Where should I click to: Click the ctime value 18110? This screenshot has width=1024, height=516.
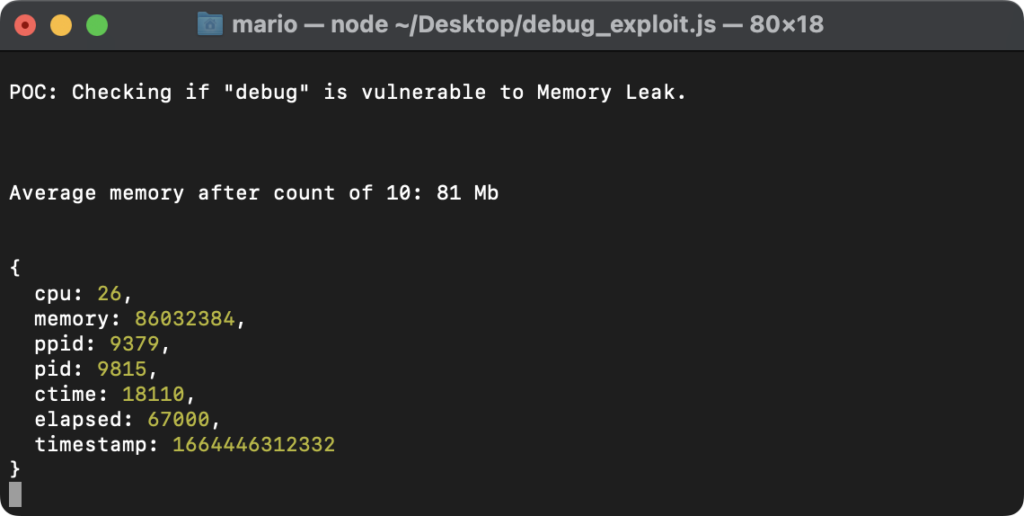tap(153, 395)
